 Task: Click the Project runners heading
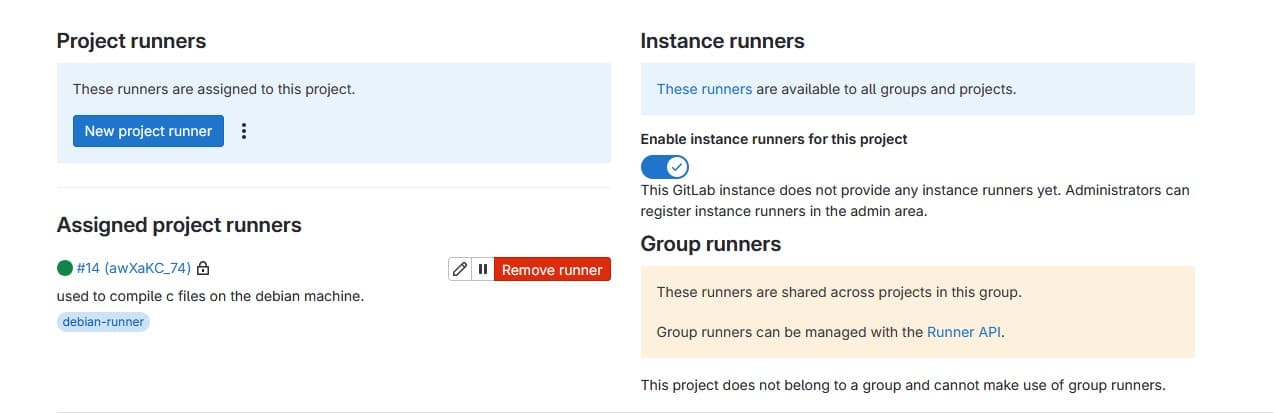click(131, 41)
